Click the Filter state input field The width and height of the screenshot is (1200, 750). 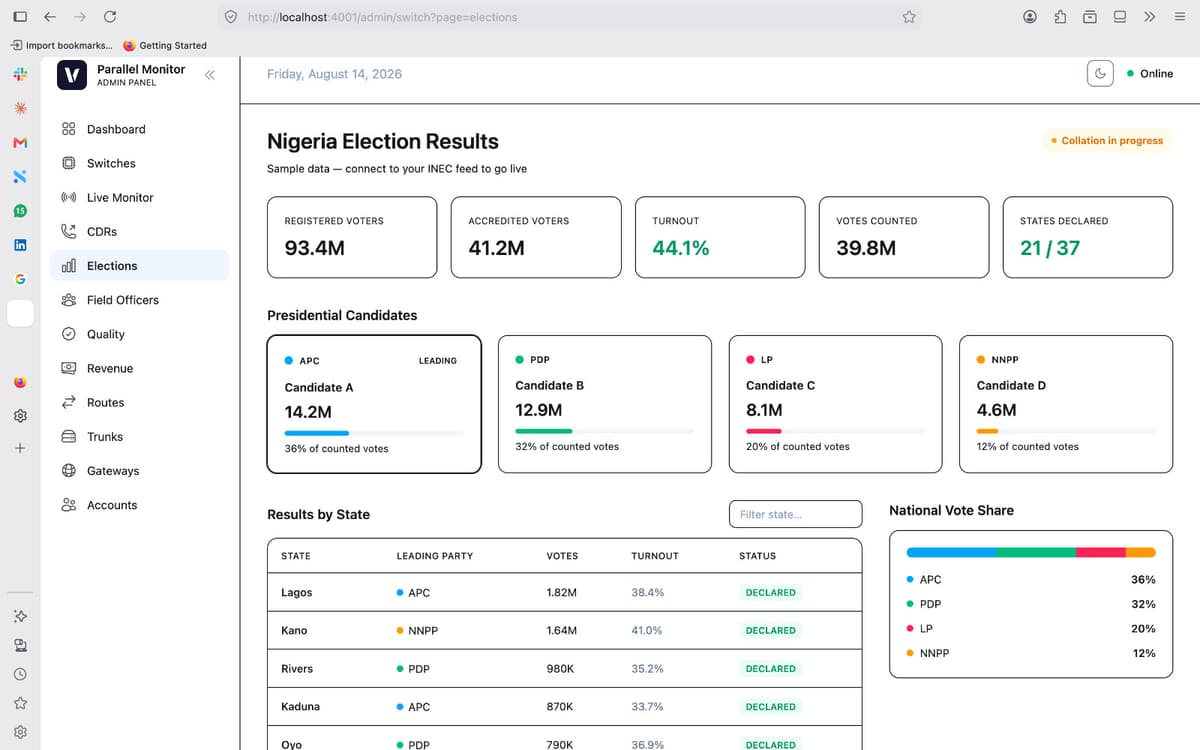point(795,514)
